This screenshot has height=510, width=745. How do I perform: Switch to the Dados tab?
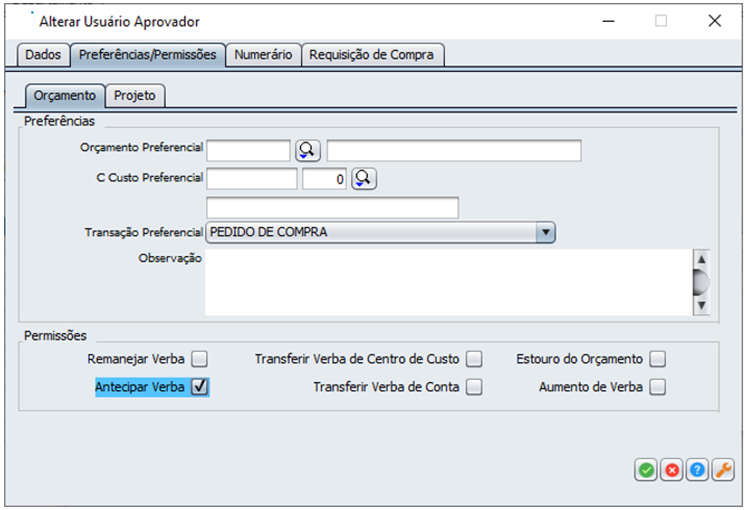pyautogui.click(x=43, y=55)
